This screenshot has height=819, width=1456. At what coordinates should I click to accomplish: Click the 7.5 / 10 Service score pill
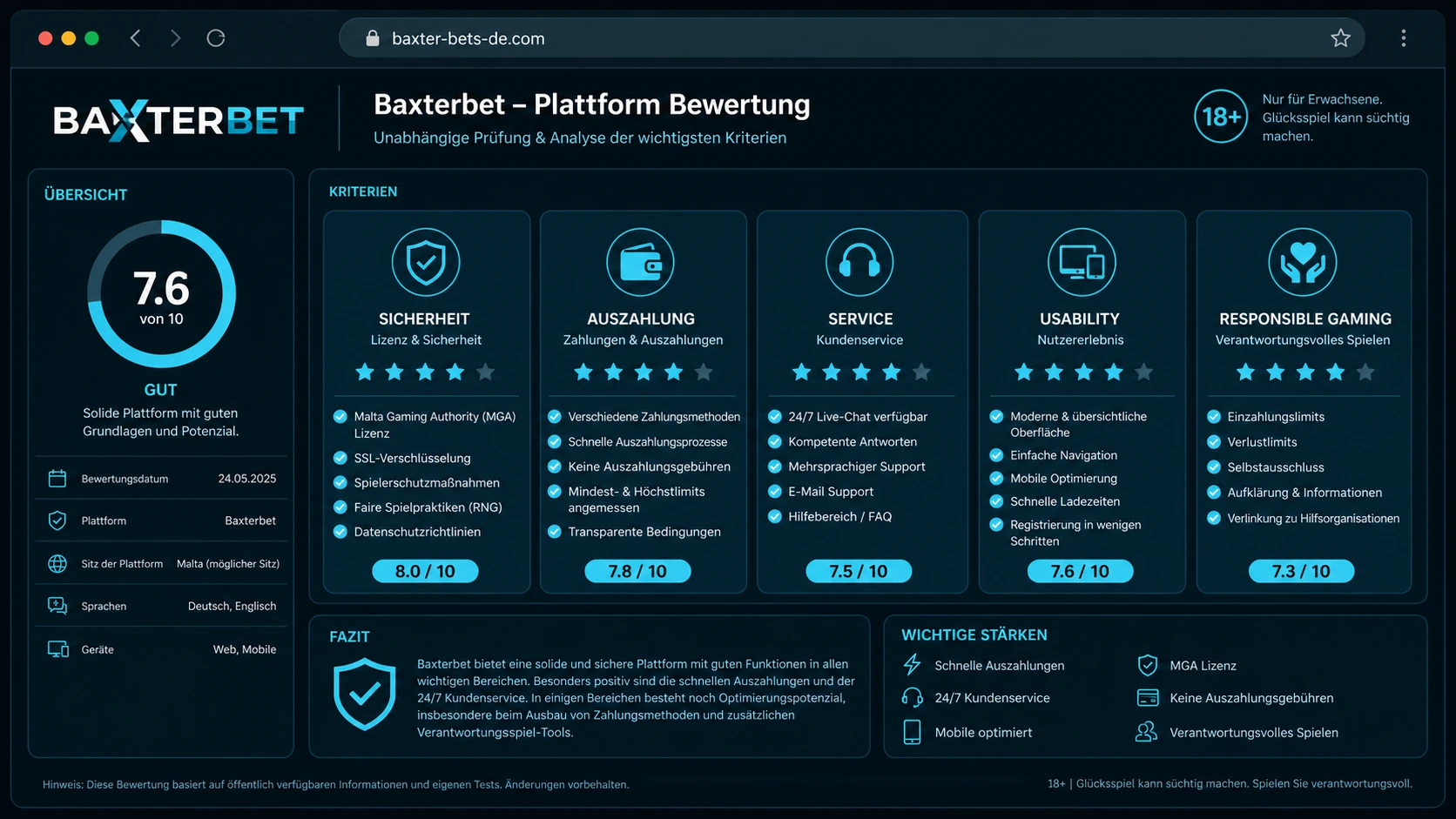click(859, 571)
